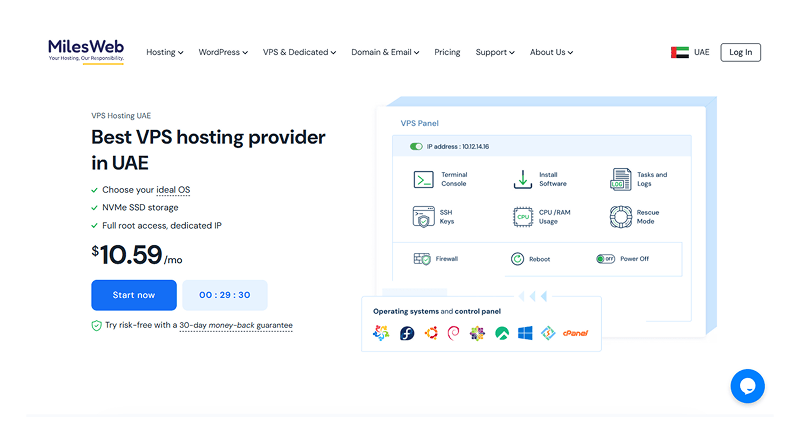Click the SSH Keys icon
The height and width of the screenshot is (445, 800).
[423, 216]
